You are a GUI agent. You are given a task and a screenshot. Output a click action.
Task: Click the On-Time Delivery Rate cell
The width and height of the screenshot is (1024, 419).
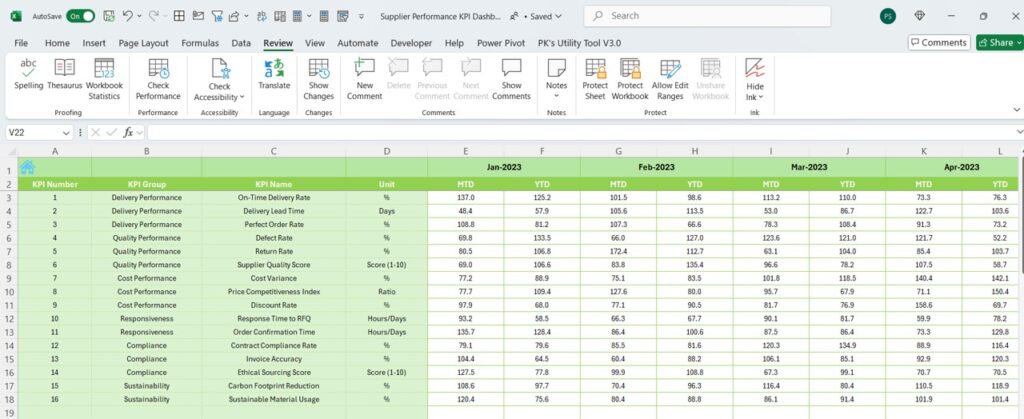click(274, 198)
